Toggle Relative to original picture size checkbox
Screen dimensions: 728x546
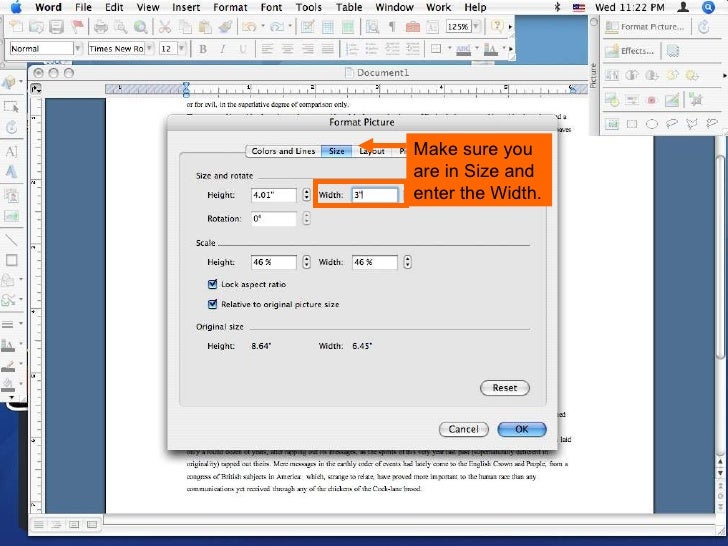click(213, 305)
